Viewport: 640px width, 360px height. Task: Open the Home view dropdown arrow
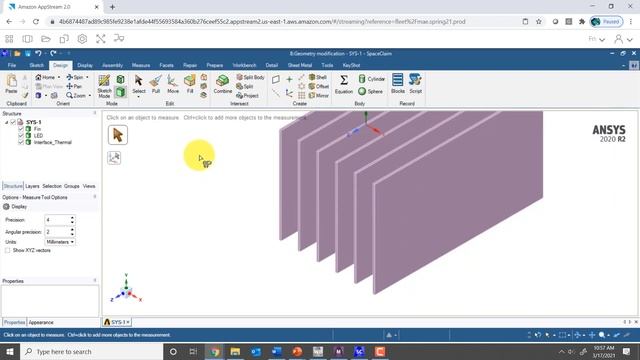point(59,77)
